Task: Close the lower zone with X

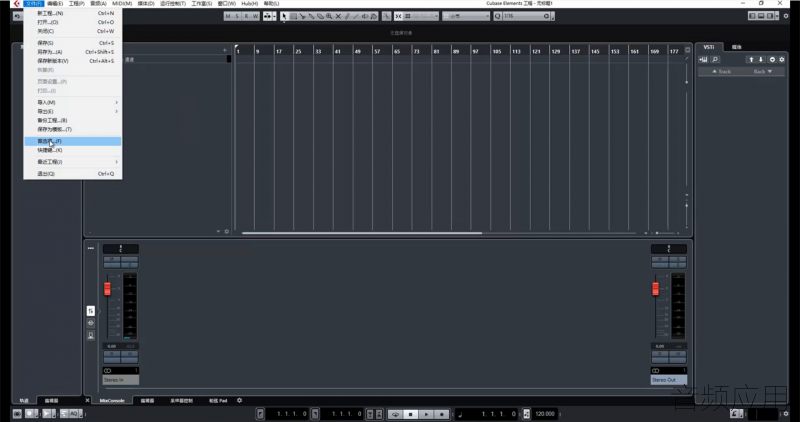Action: click(87, 401)
